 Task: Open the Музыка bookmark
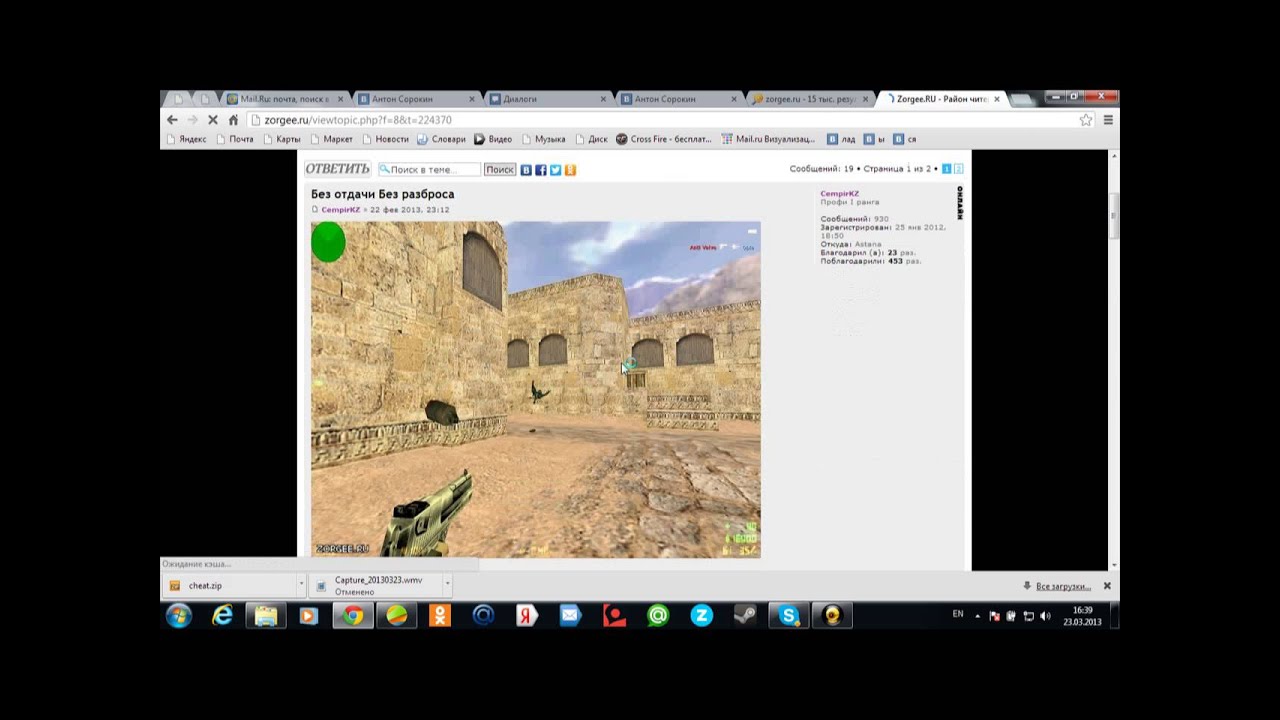click(543, 139)
